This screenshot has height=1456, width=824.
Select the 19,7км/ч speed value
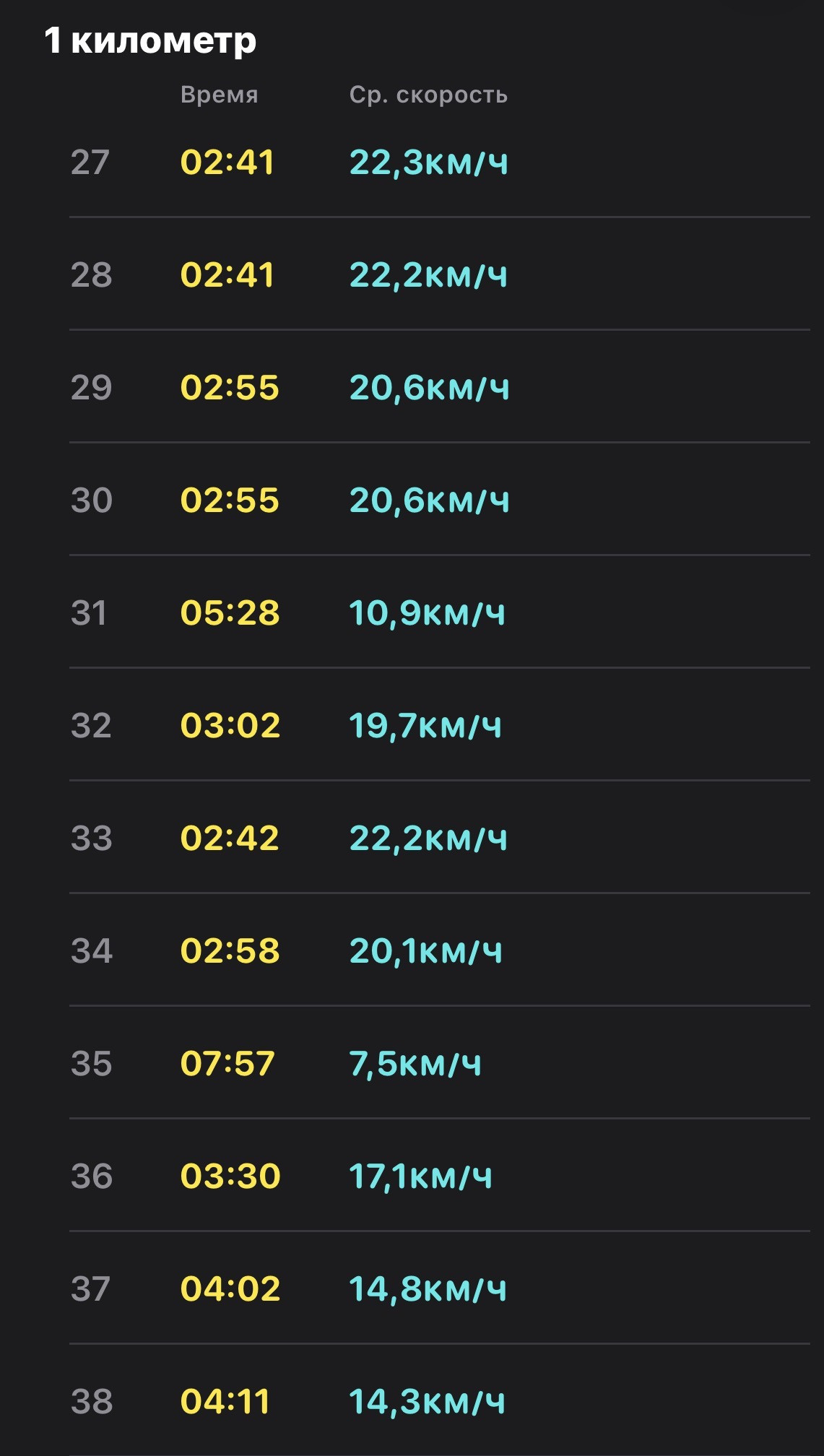[425, 726]
